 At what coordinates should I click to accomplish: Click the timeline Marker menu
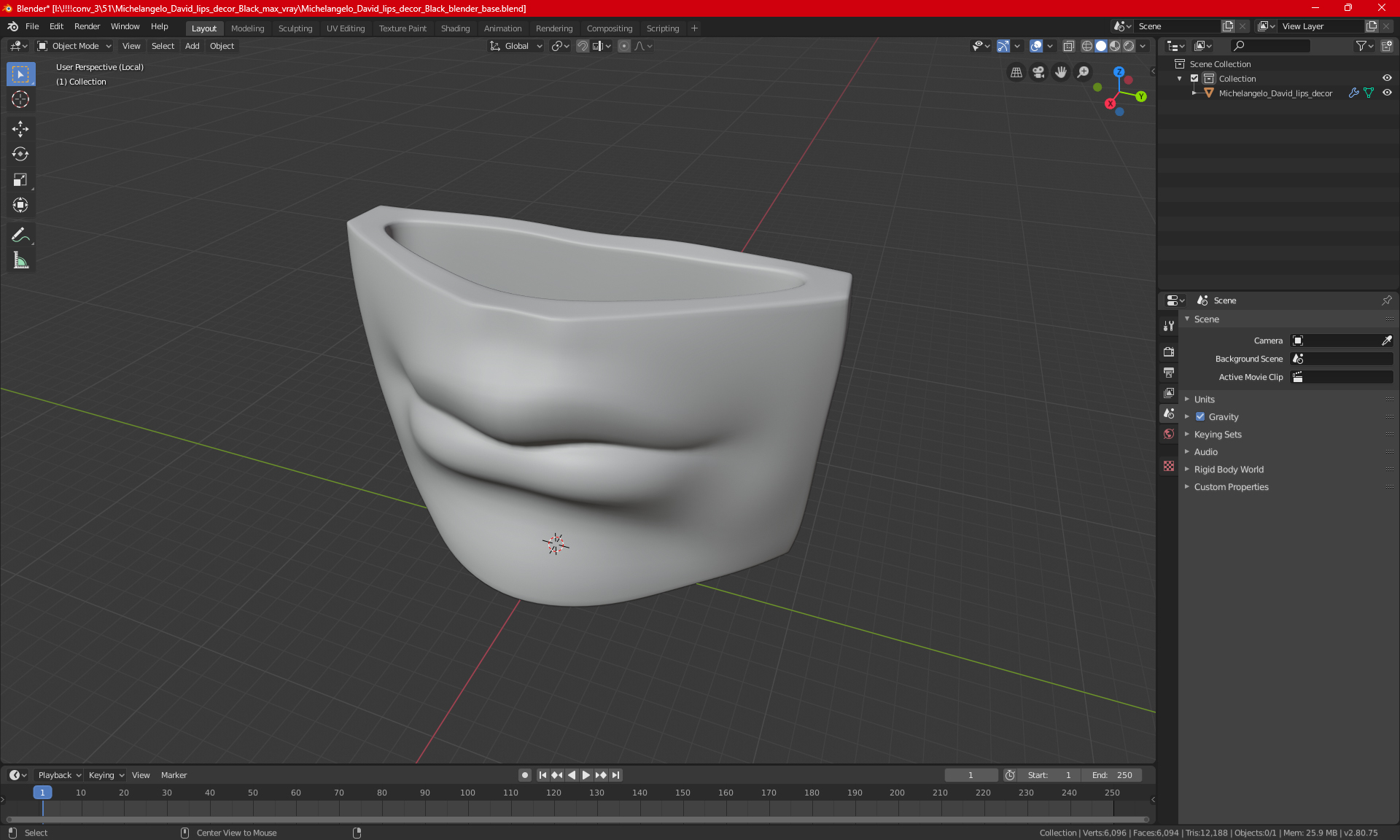[x=174, y=775]
